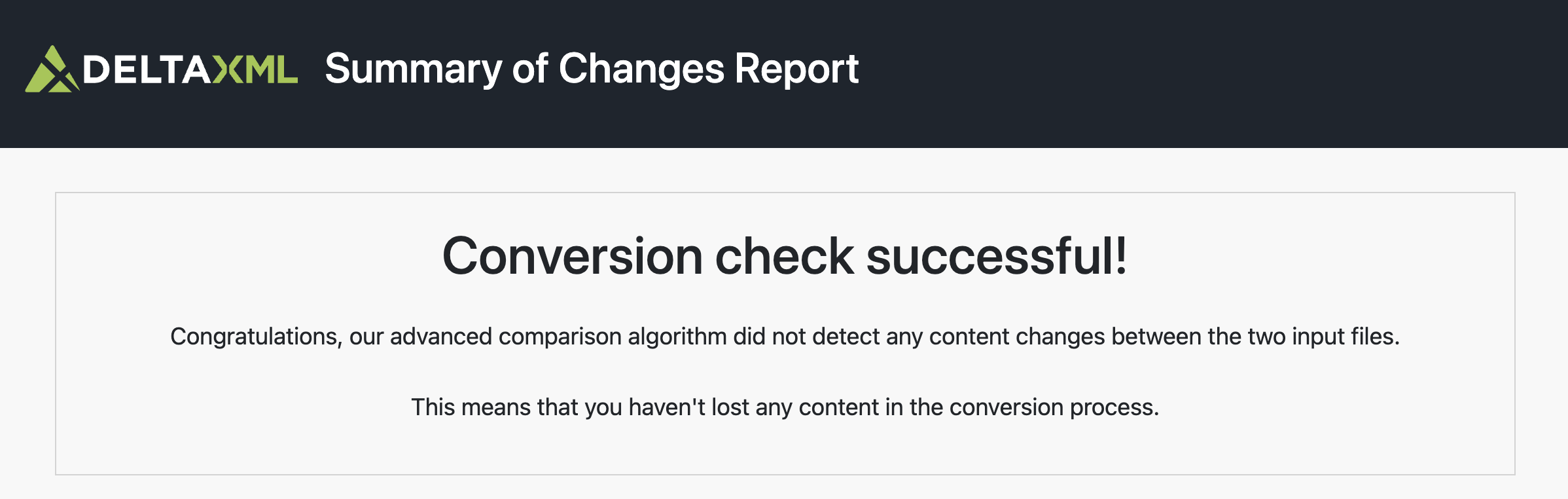Screen dimensions: 1568x499
Task: Click the green DeltaXML triangle logo icon
Action: click(52, 69)
